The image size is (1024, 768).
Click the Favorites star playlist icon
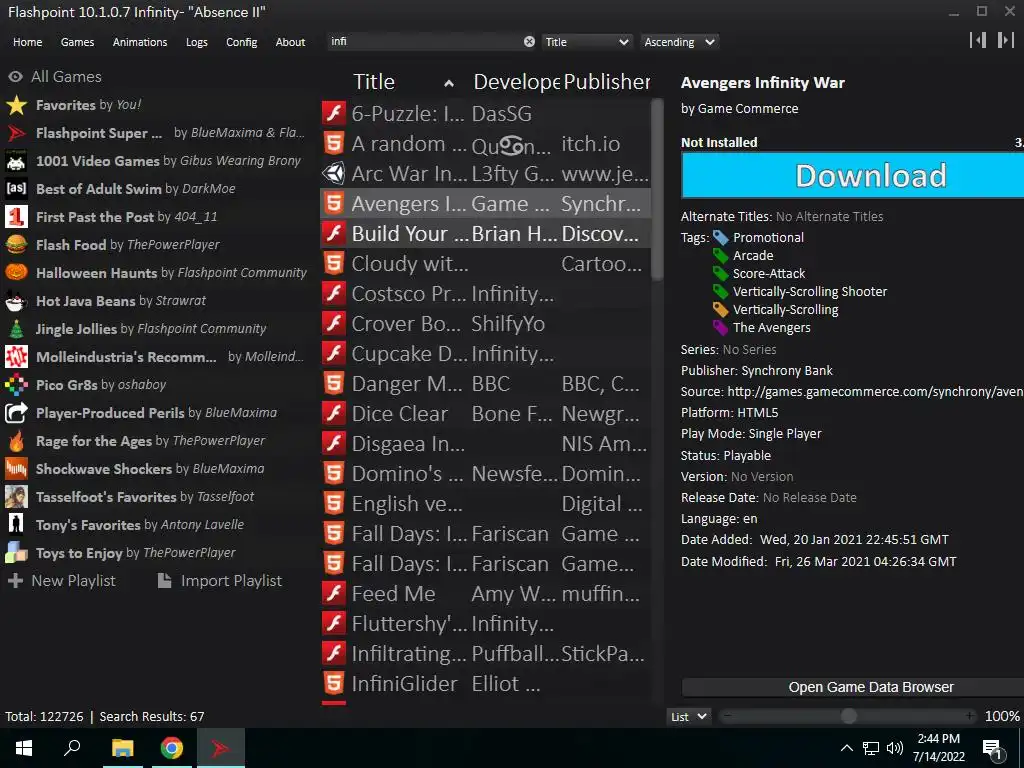(x=16, y=105)
